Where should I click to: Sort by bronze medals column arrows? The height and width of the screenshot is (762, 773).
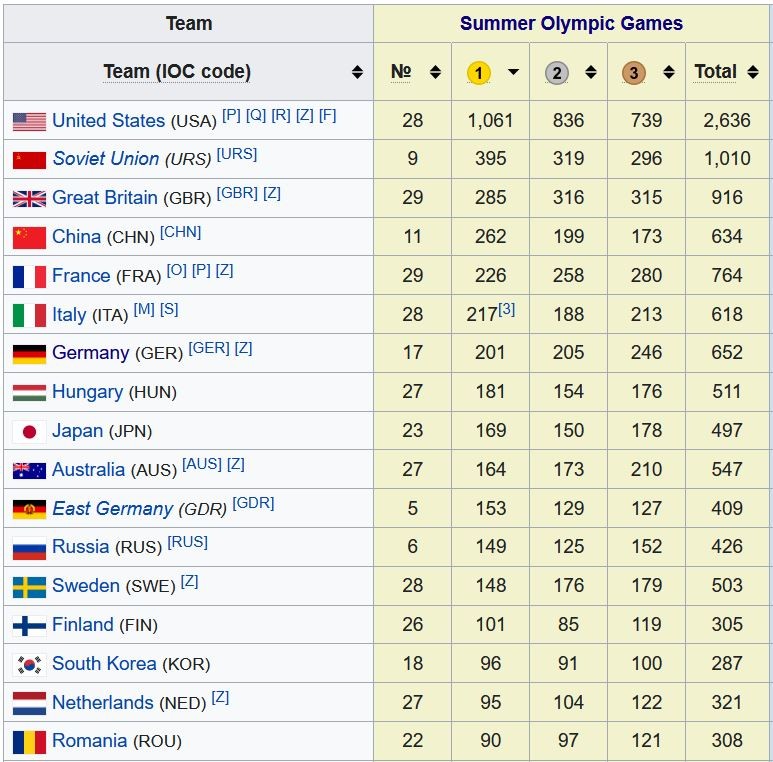669,72
